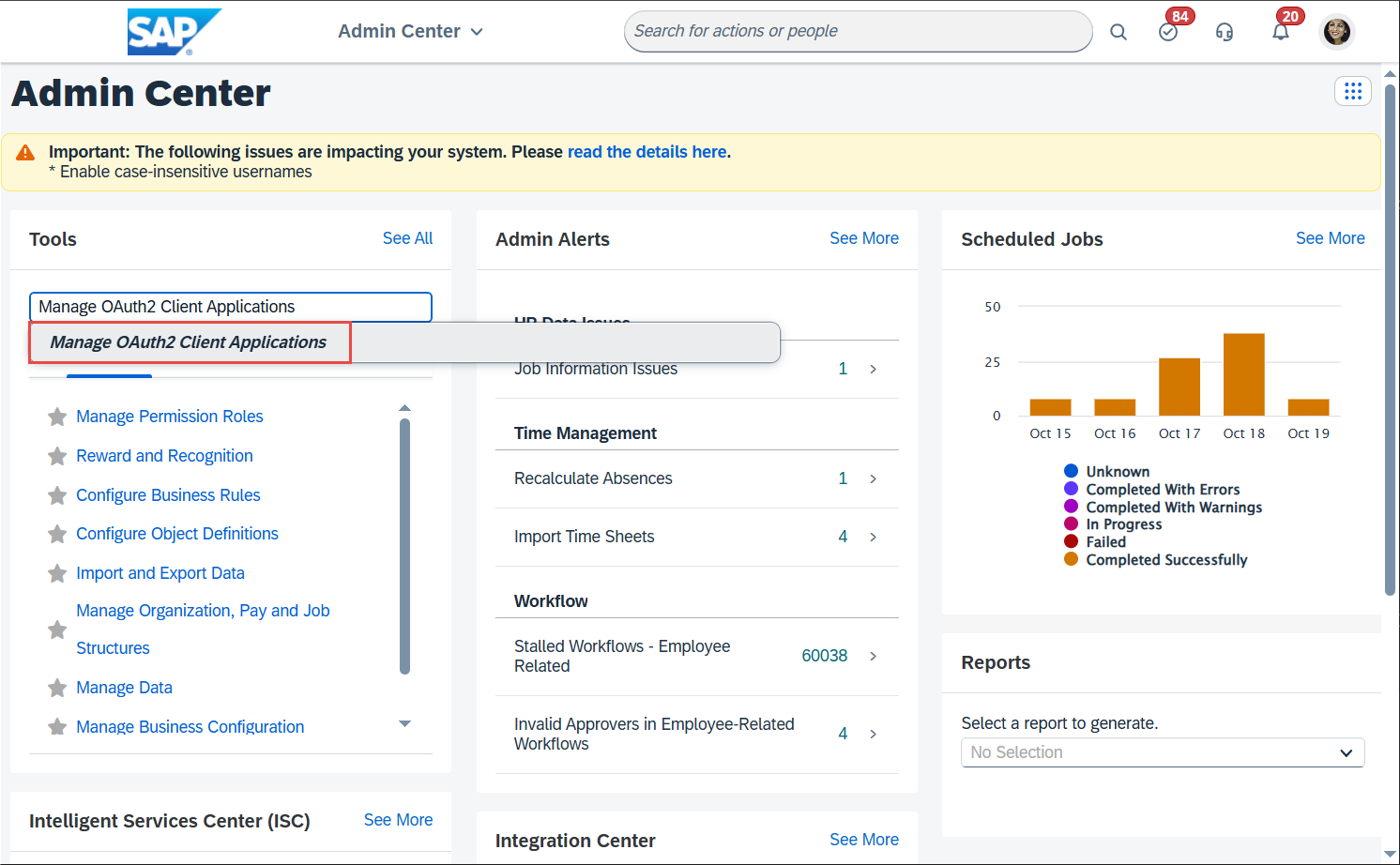Click See All in Tools panel
1400x865 pixels.
[407, 238]
